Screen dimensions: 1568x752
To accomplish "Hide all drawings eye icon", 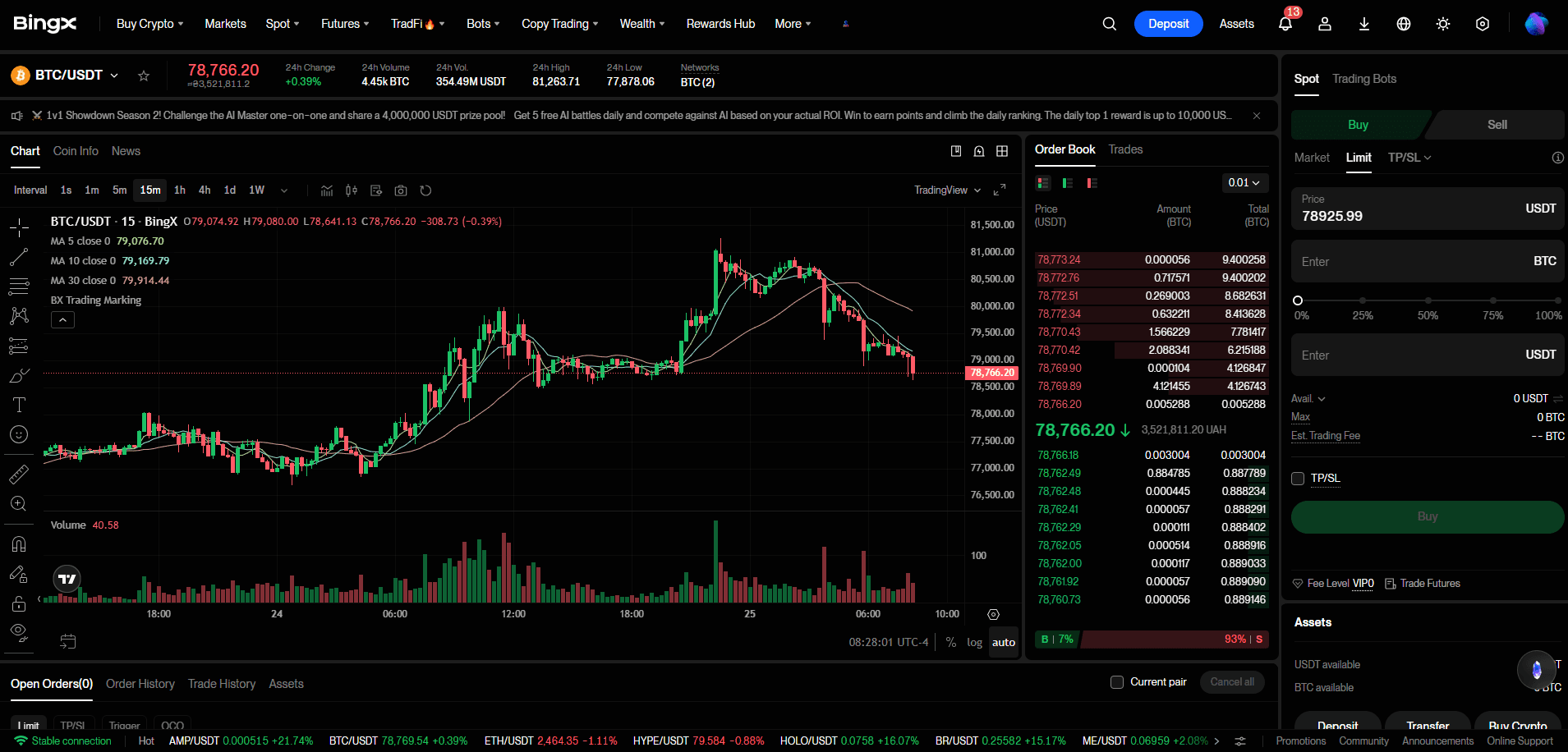I will click(x=19, y=632).
